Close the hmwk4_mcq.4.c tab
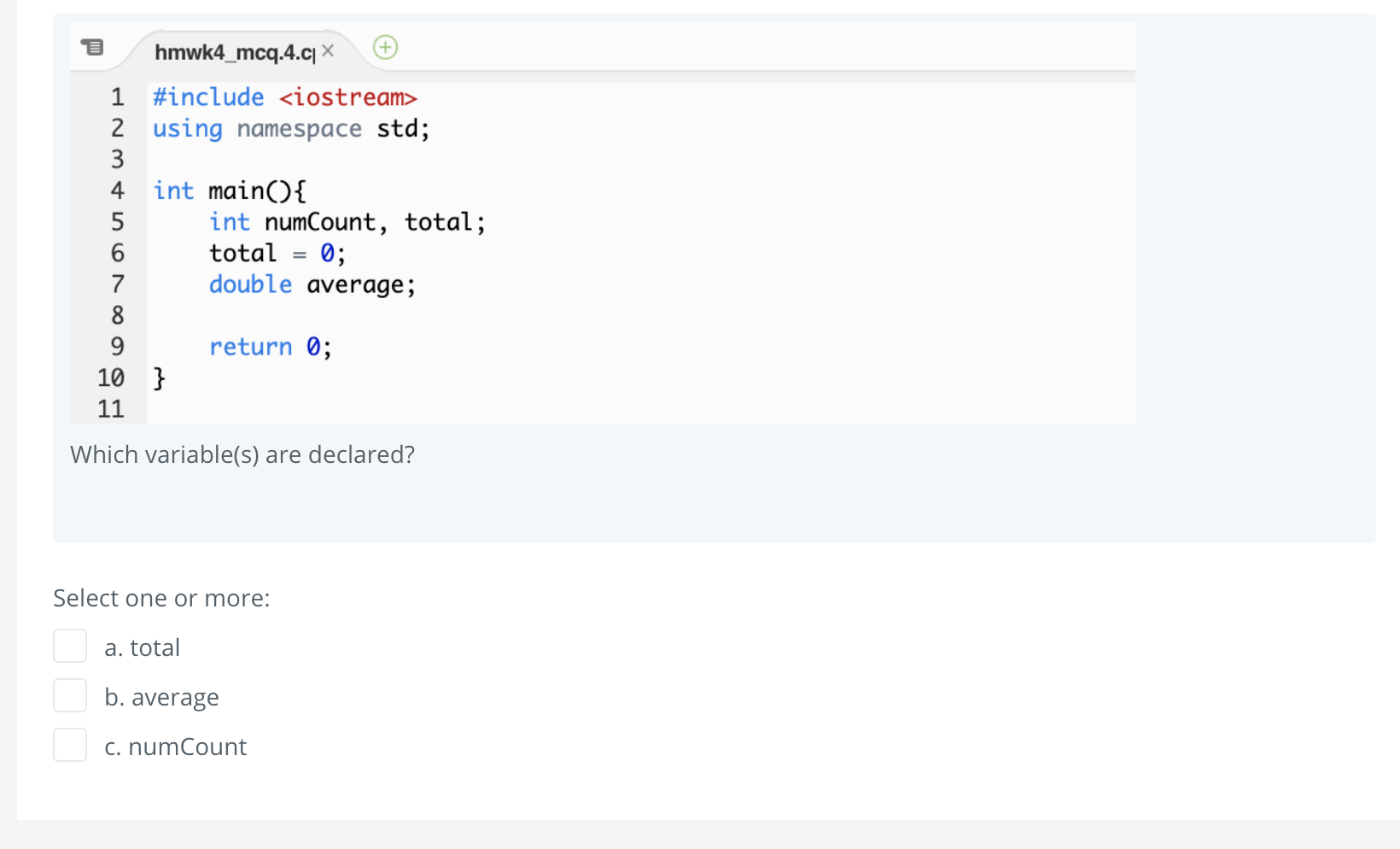The image size is (1400, 849). (328, 51)
